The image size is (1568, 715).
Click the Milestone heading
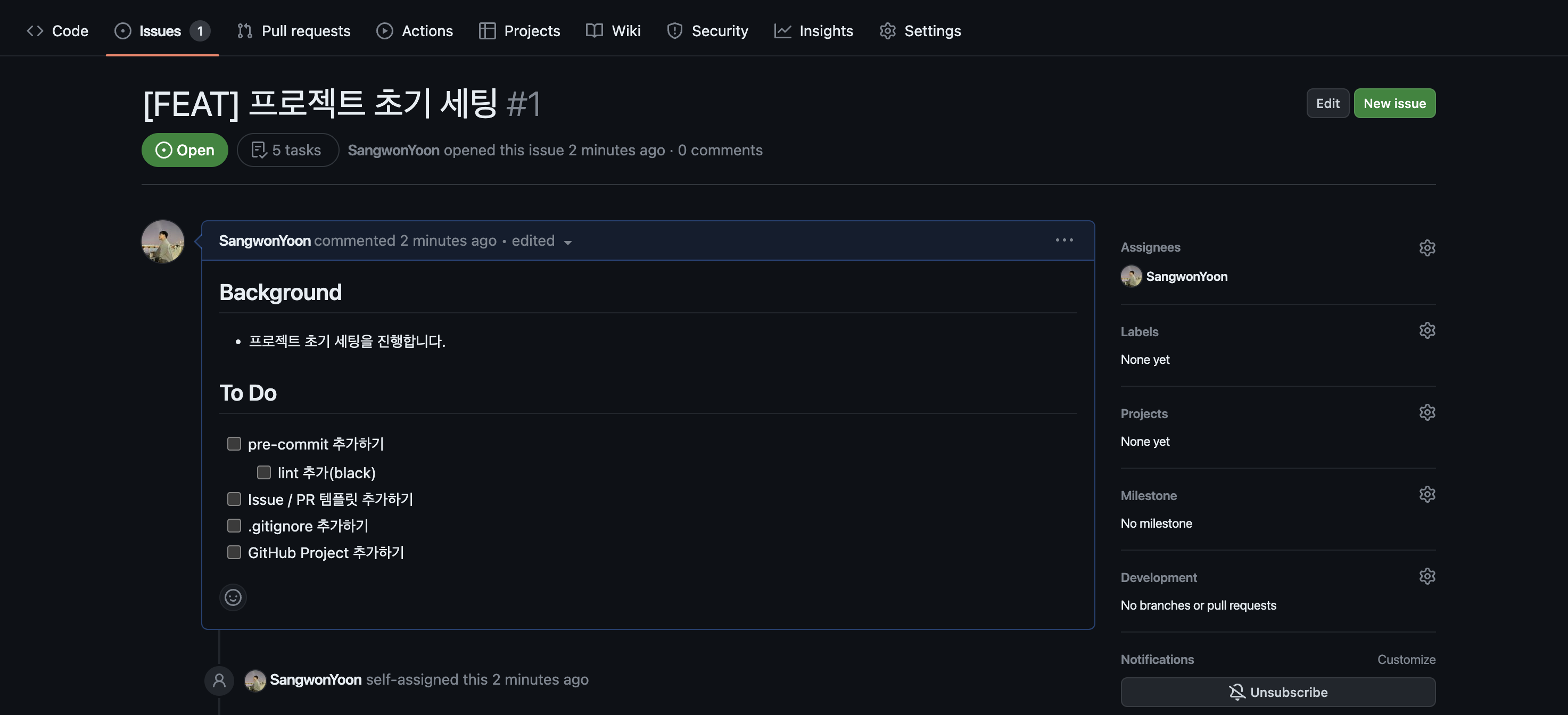click(1148, 495)
